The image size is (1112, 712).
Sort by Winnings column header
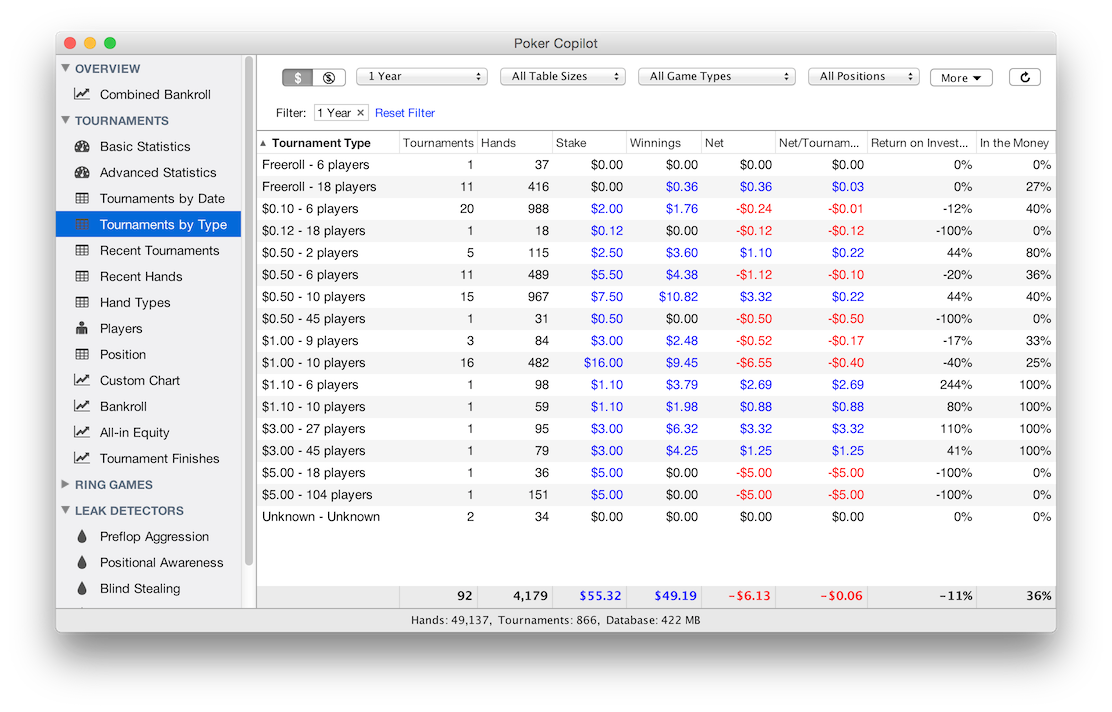pos(664,143)
